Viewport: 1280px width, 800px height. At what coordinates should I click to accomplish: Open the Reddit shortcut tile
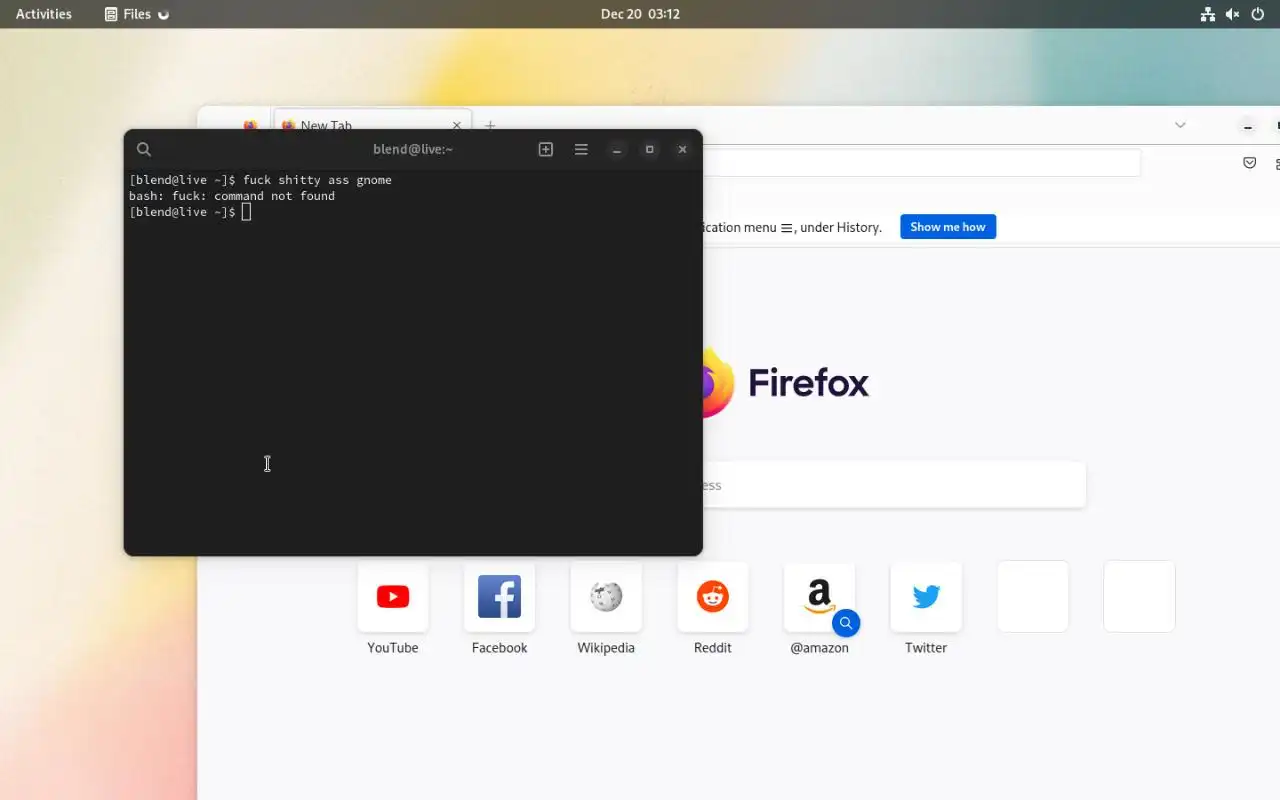coord(713,597)
